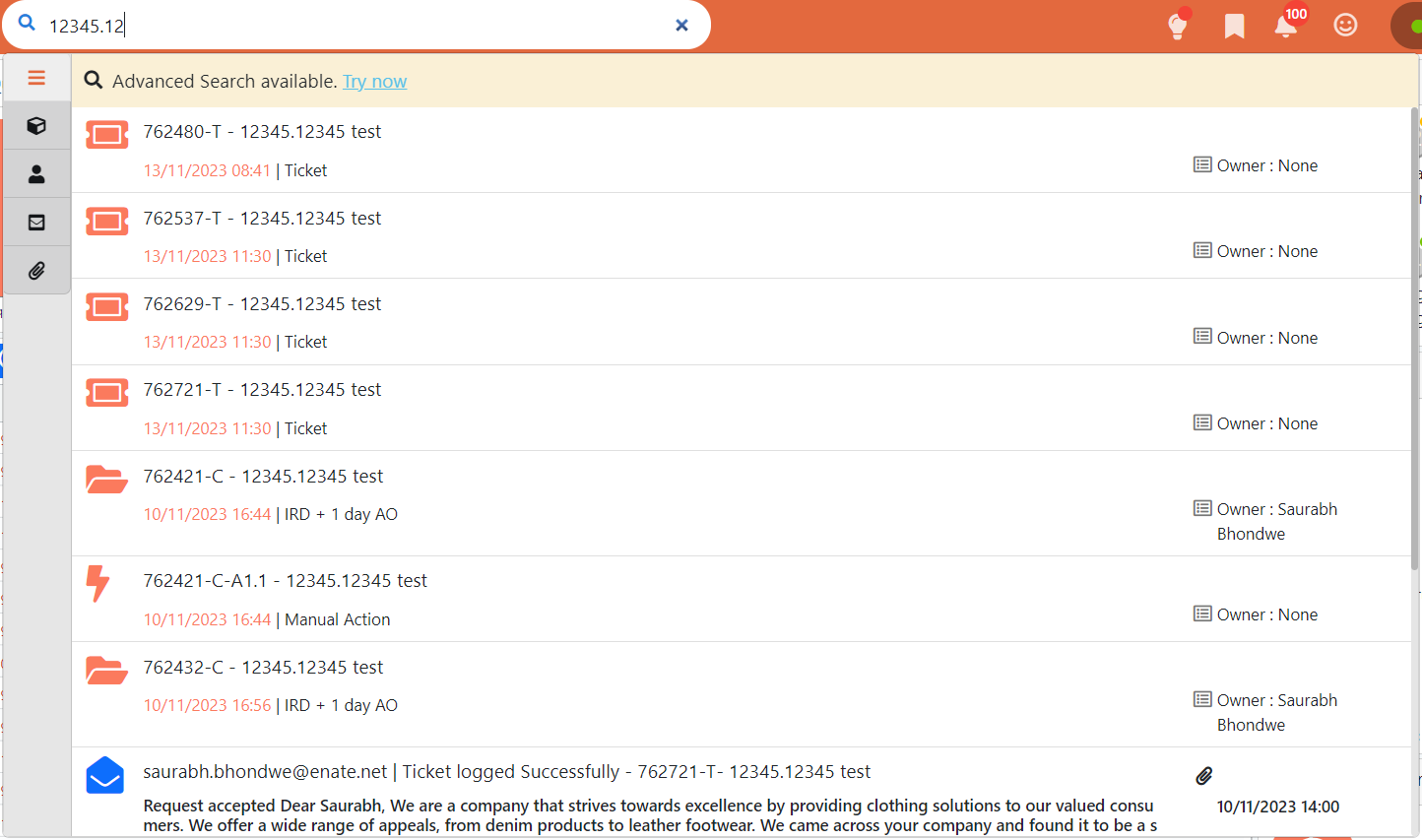The image size is (1422, 840).
Task: Open case 762421-C folder icon
Action: tap(106, 480)
